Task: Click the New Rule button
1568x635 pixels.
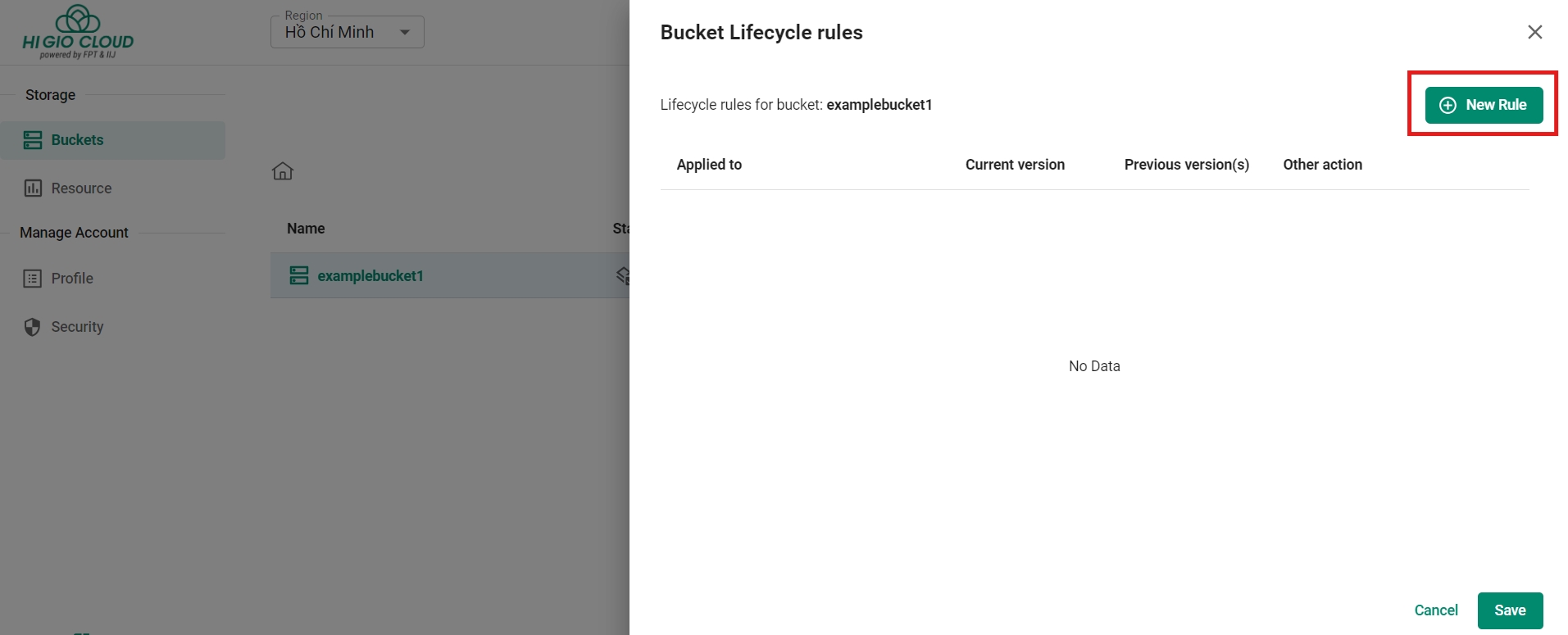Action: click(x=1484, y=106)
